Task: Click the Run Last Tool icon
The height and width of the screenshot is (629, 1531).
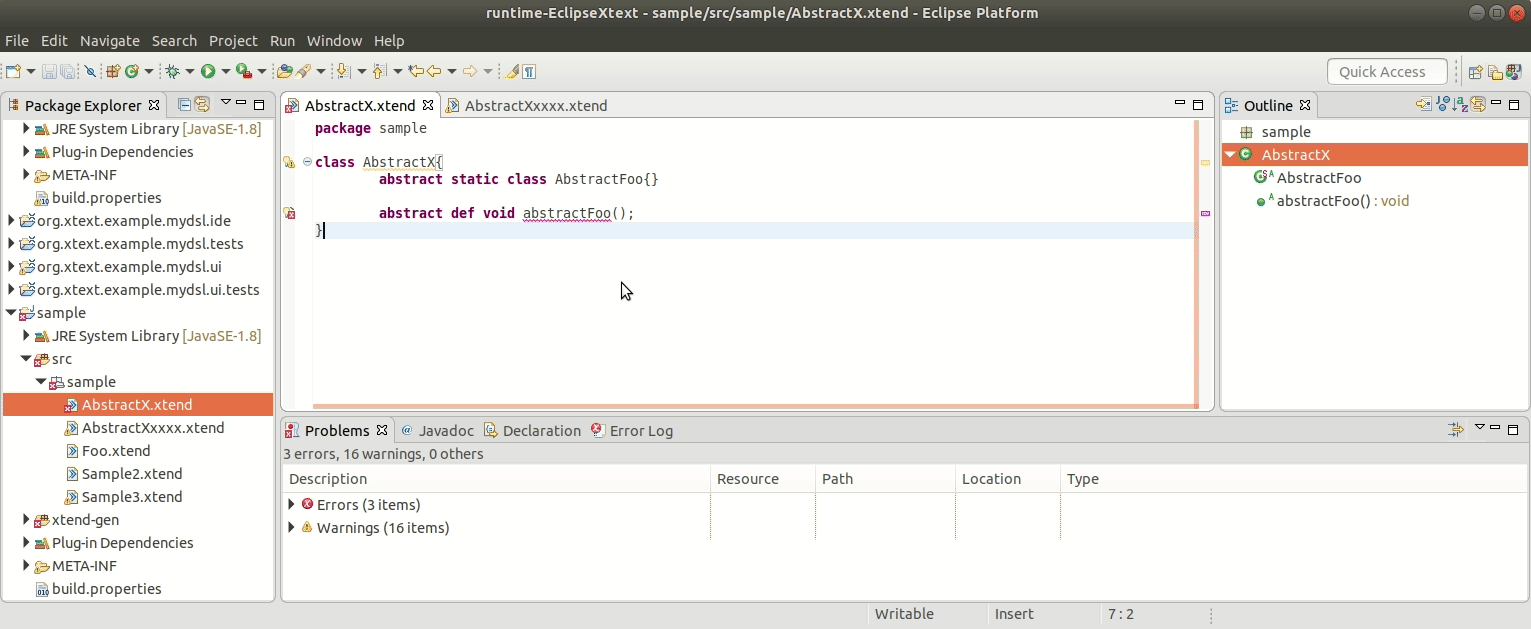Action: coord(243,71)
